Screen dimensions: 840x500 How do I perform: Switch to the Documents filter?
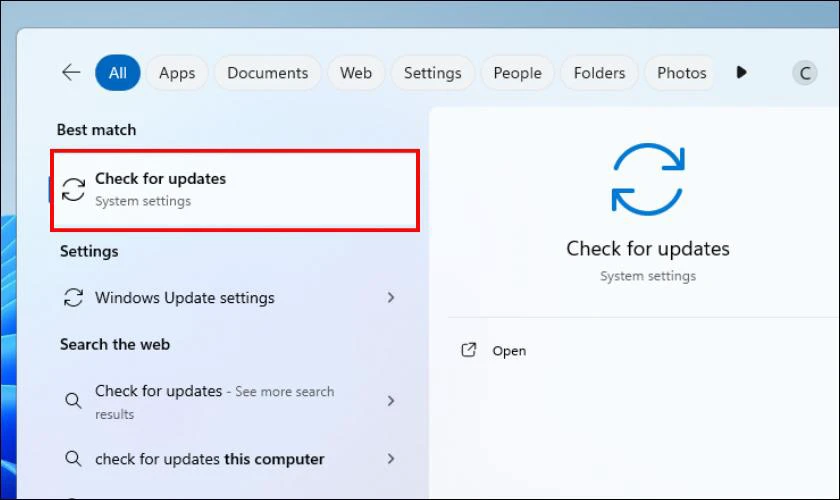pyautogui.click(x=267, y=73)
